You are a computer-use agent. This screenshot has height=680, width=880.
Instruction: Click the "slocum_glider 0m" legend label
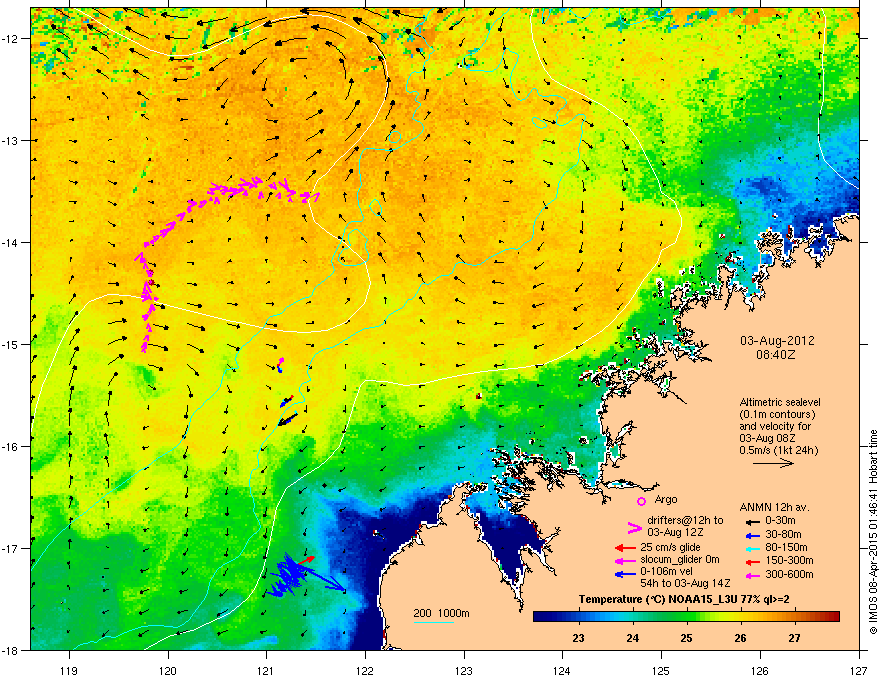(680, 560)
